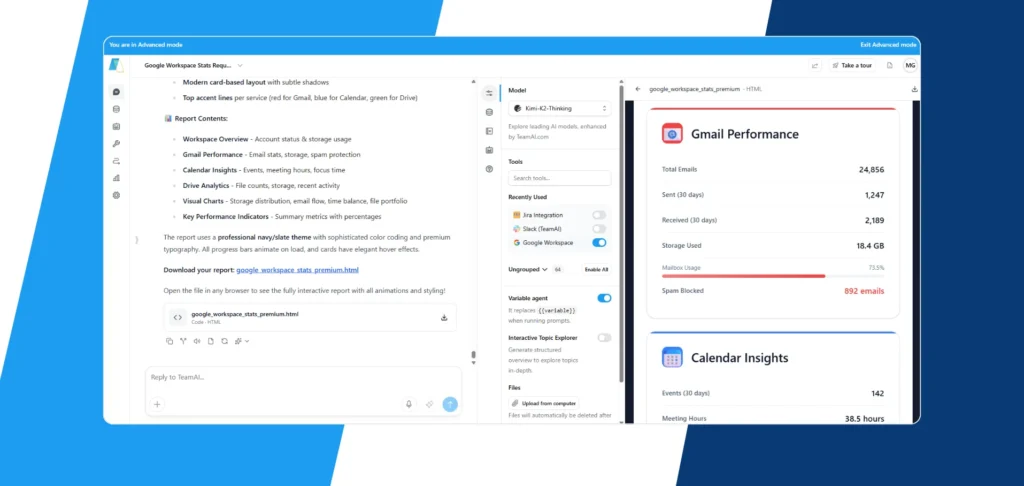The width and height of the screenshot is (1024, 486).
Task: Open the chat icon in left sidebar
Action: (116, 92)
